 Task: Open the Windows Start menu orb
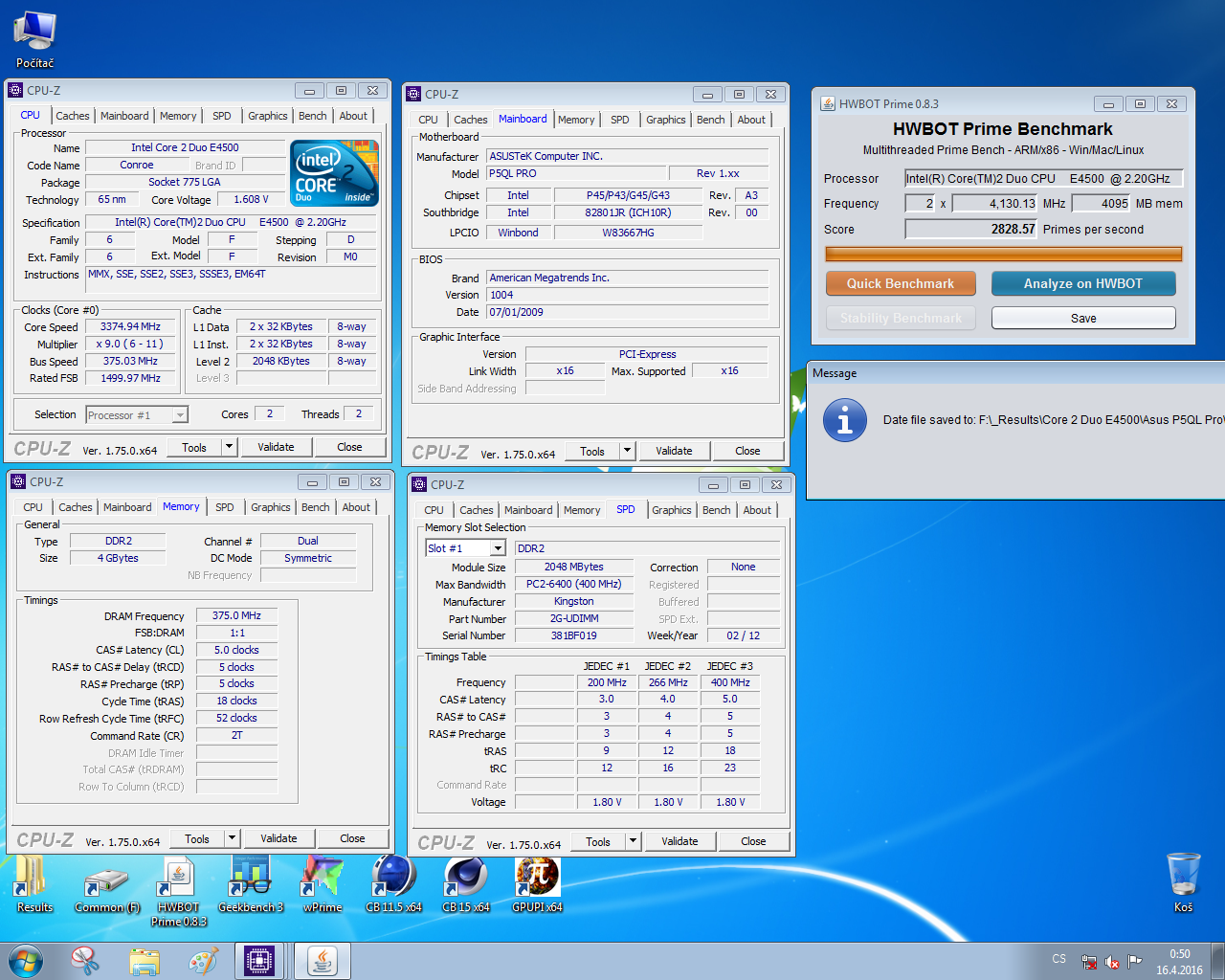click(x=26, y=961)
